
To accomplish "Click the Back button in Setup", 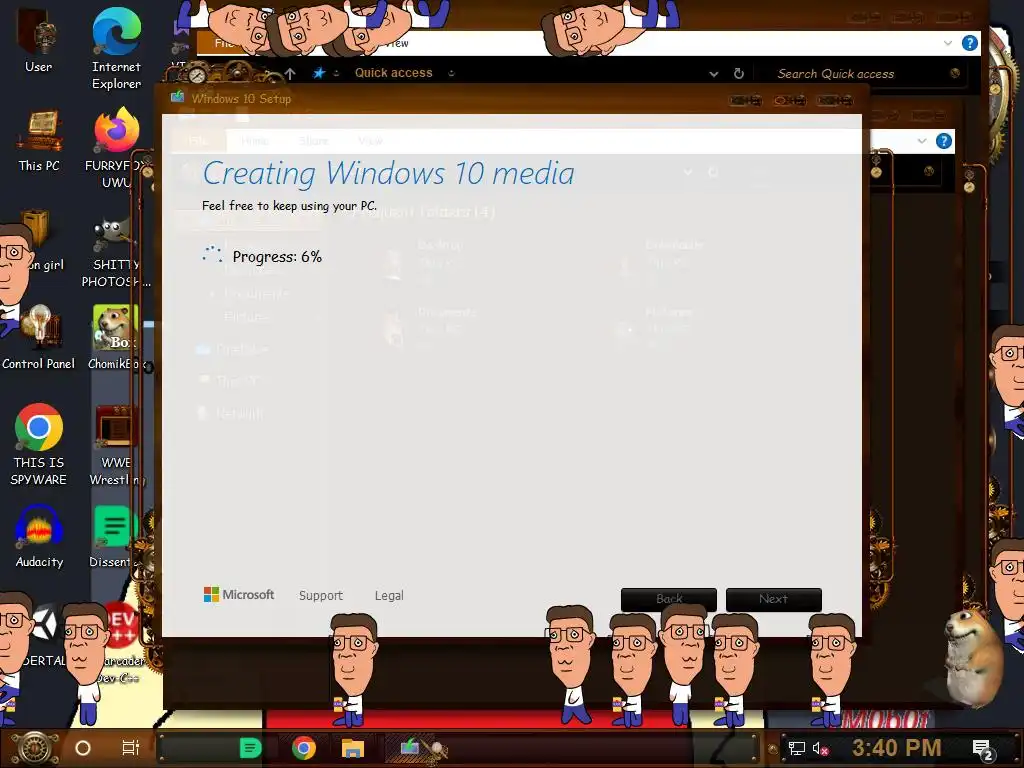I will (x=669, y=599).
